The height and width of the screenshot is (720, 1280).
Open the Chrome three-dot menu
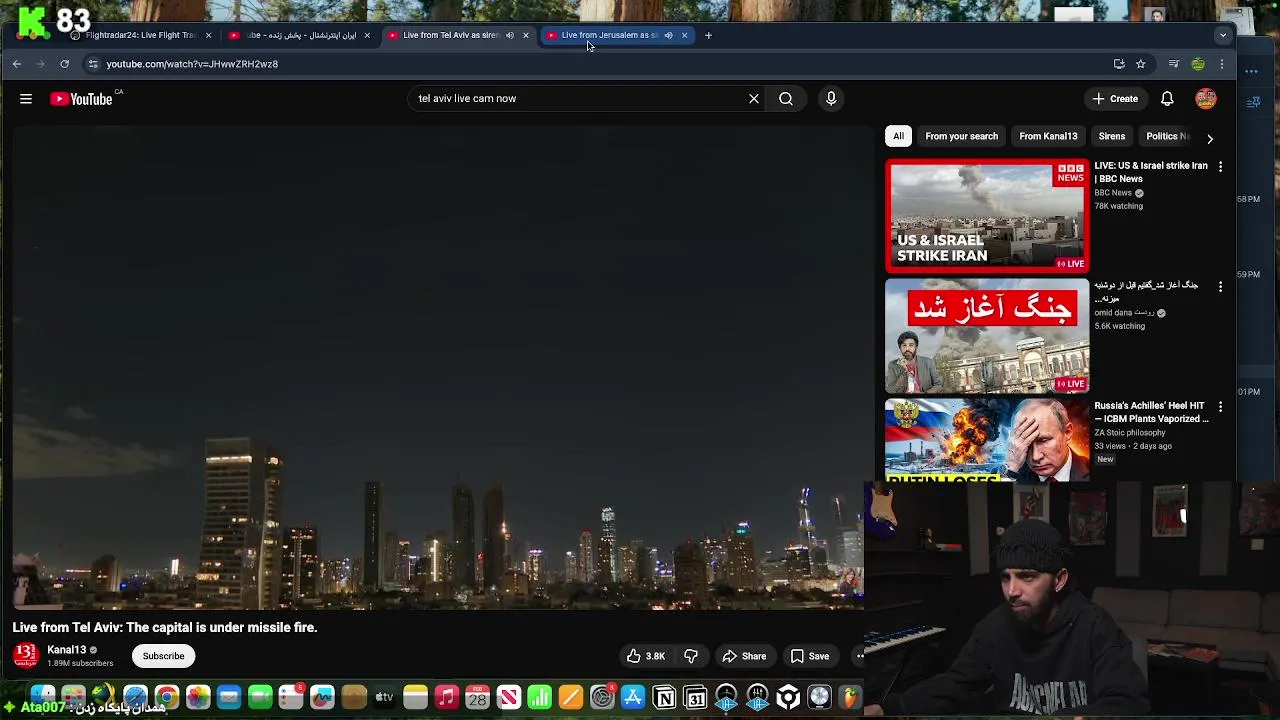(1222, 64)
